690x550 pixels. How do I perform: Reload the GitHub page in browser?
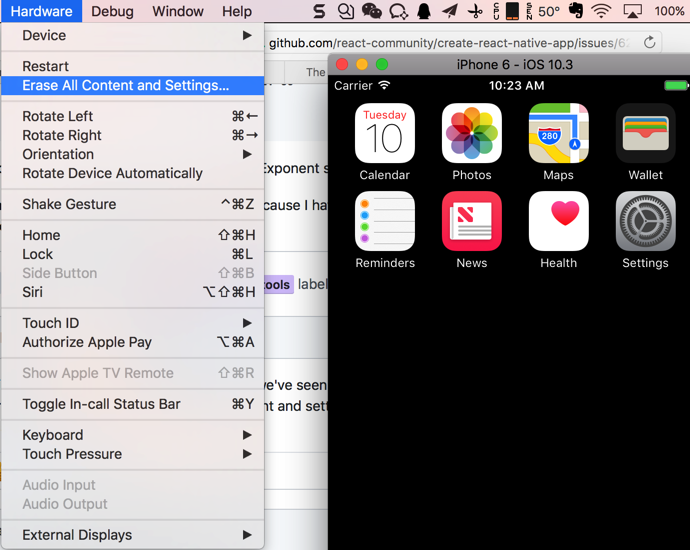point(650,43)
